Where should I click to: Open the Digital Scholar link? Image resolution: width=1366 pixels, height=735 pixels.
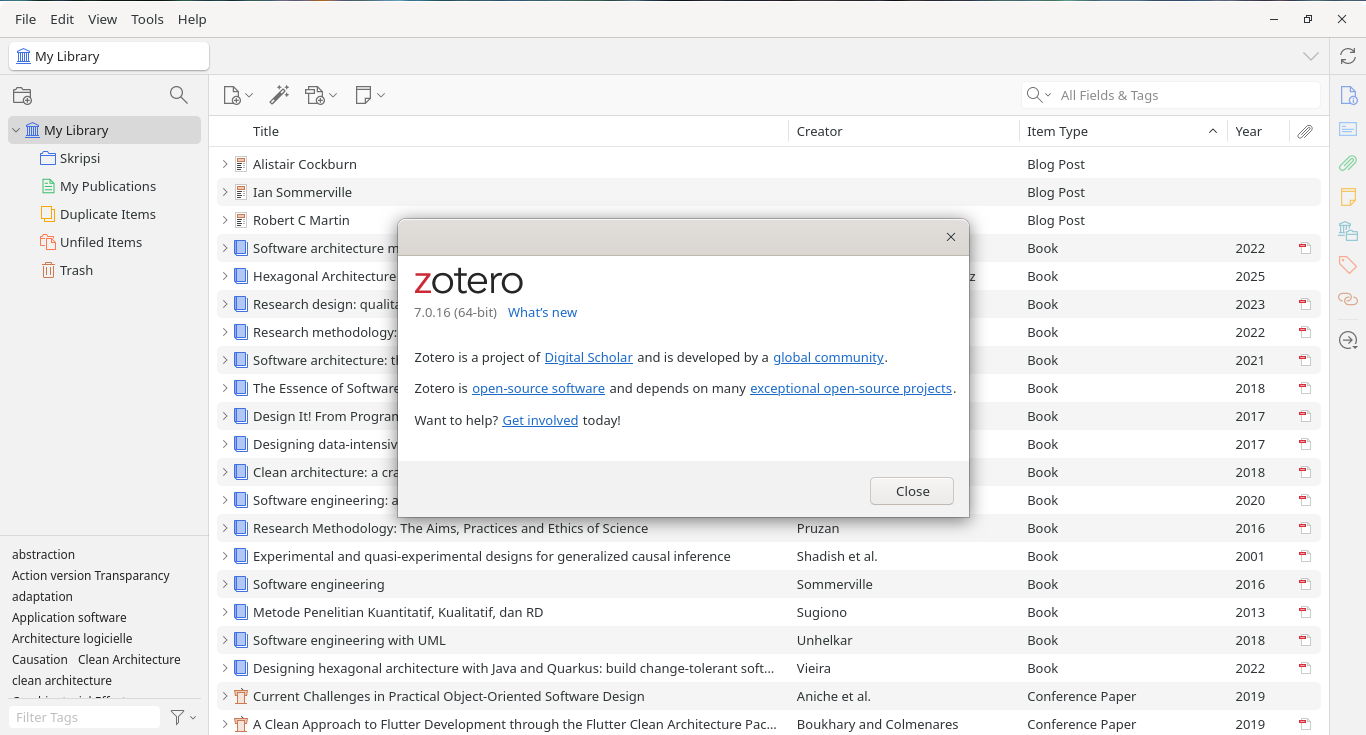[589, 357]
